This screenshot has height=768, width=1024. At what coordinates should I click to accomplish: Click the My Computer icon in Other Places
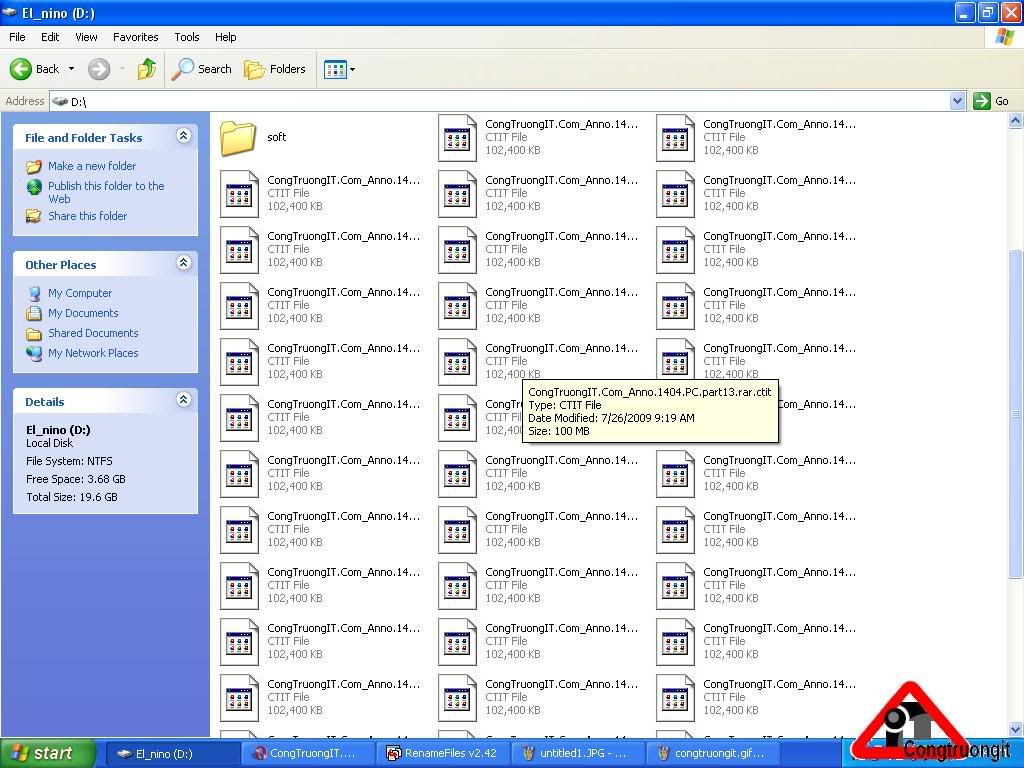35,293
